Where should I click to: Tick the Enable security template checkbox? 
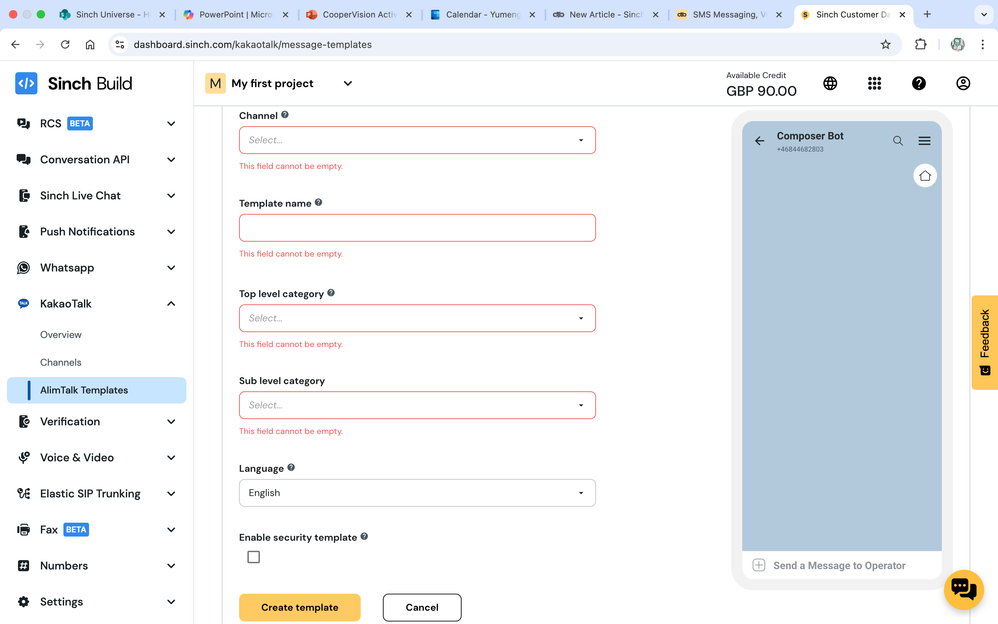(x=253, y=557)
